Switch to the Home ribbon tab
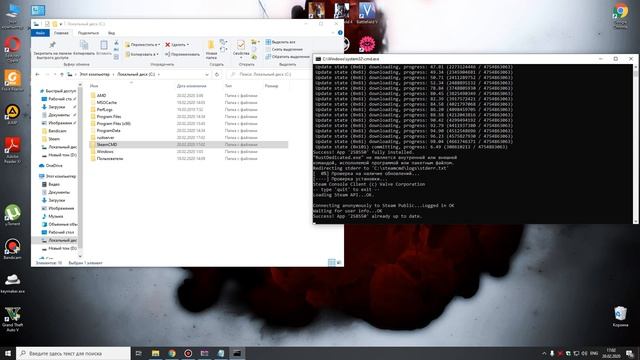The width and height of the screenshot is (640, 360). [x=61, y=33]
